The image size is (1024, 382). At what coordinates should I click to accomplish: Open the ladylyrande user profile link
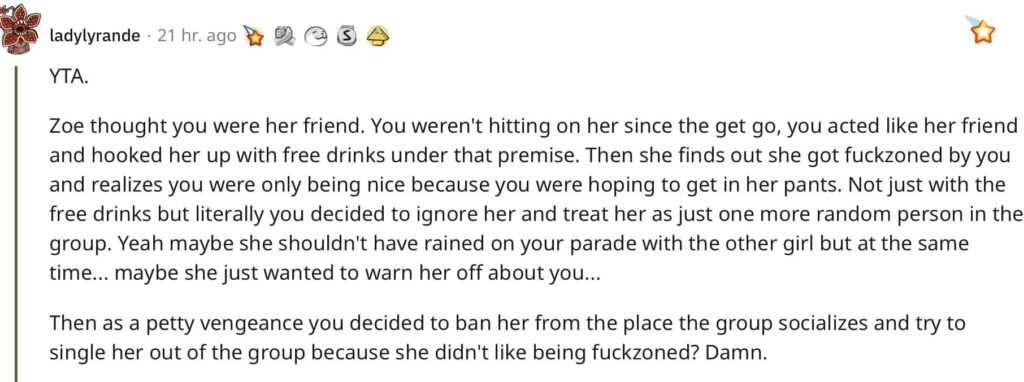[x=95, y=37]
